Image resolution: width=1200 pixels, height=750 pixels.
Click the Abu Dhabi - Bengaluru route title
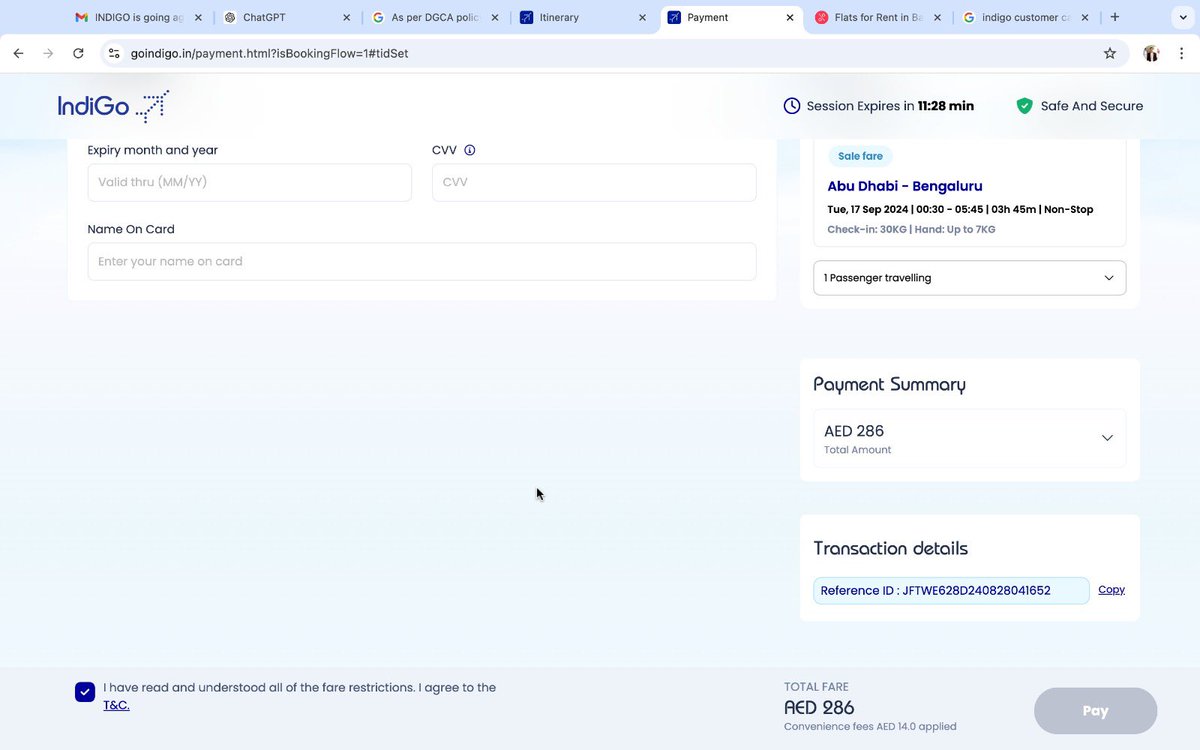click(905, 186)
